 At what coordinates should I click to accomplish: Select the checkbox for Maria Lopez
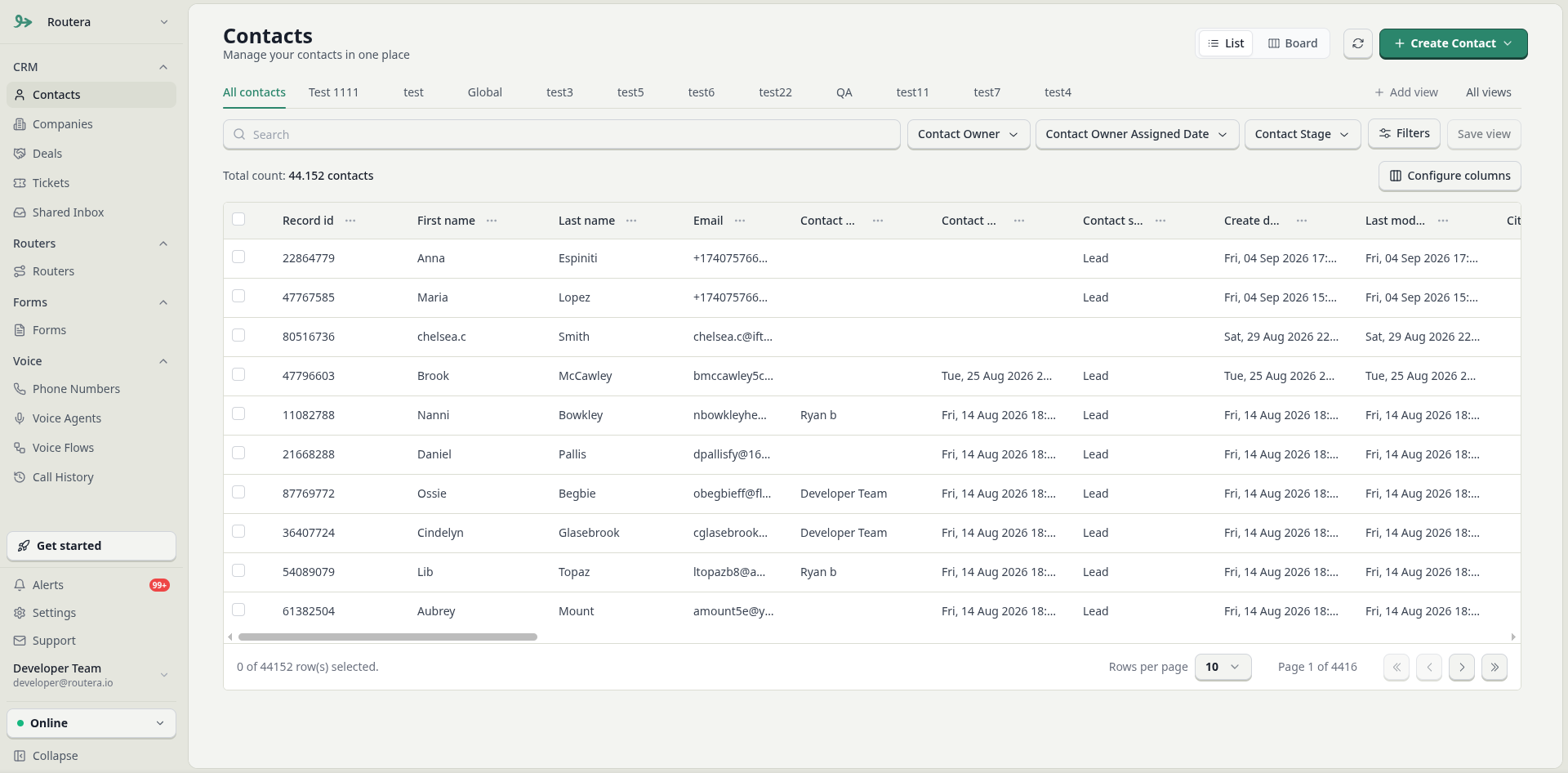click(238, 296)
